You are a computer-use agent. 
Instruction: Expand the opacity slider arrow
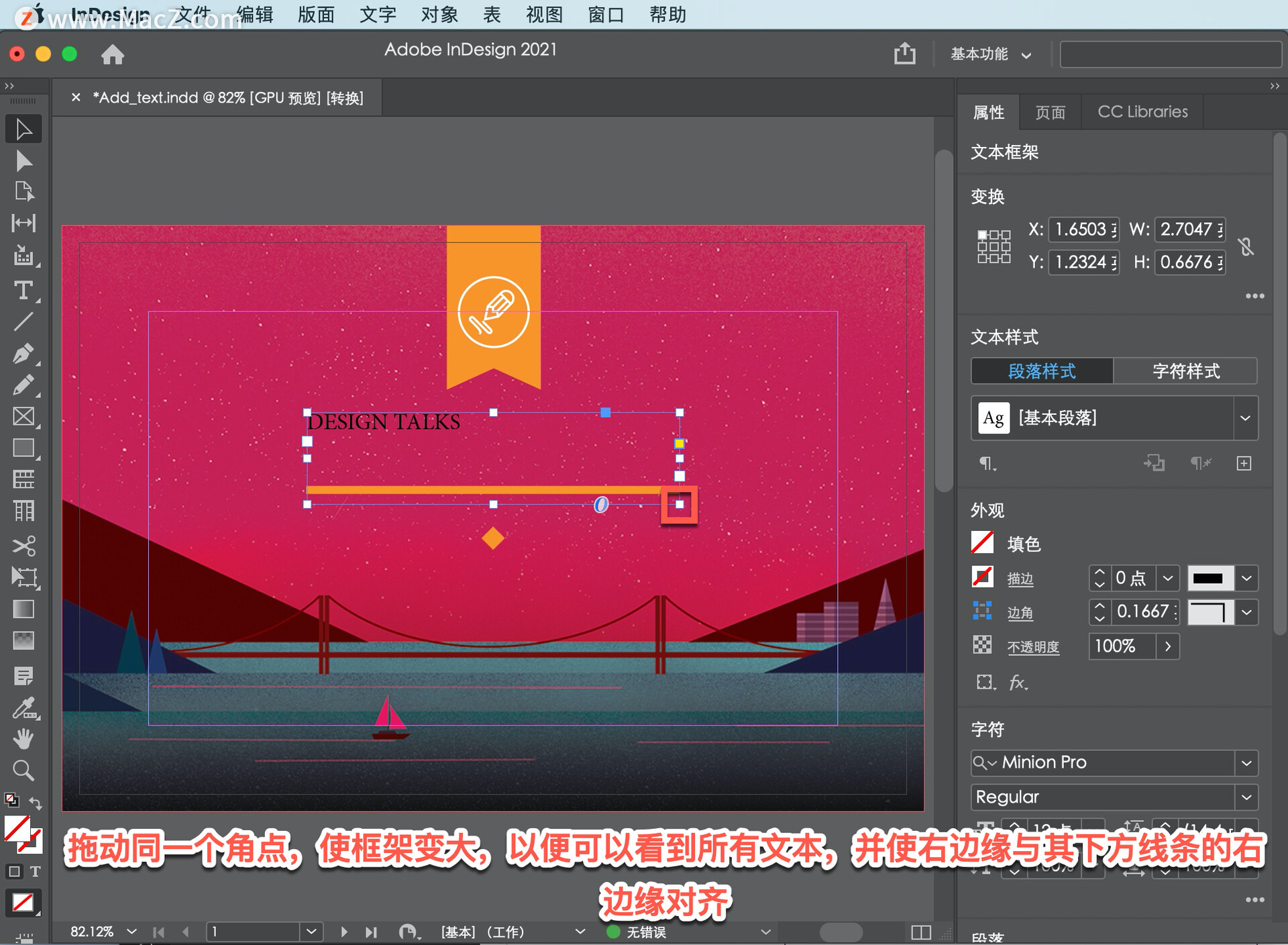tap(1168, 646)
